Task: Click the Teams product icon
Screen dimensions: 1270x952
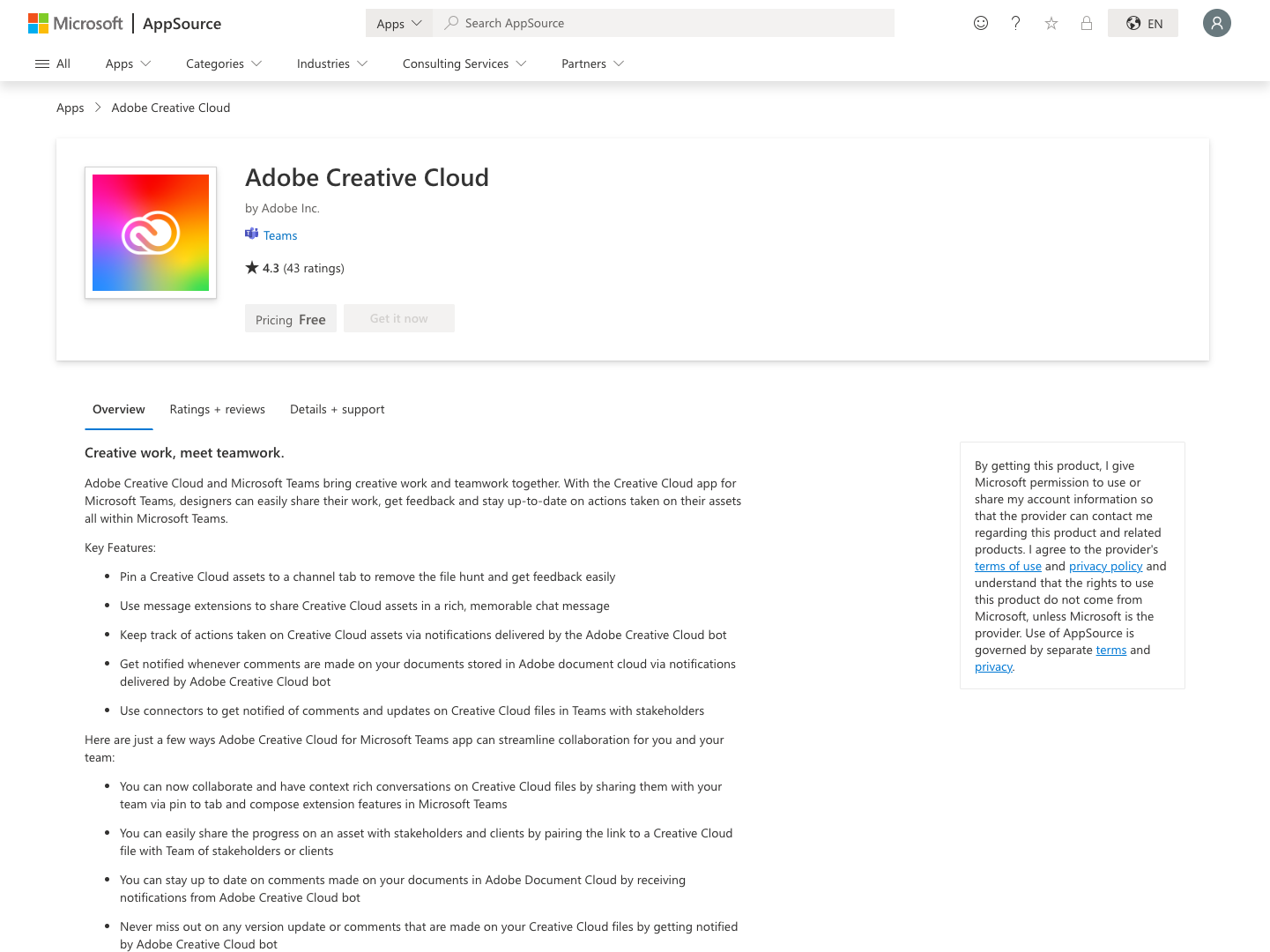Action: point(250,234)
